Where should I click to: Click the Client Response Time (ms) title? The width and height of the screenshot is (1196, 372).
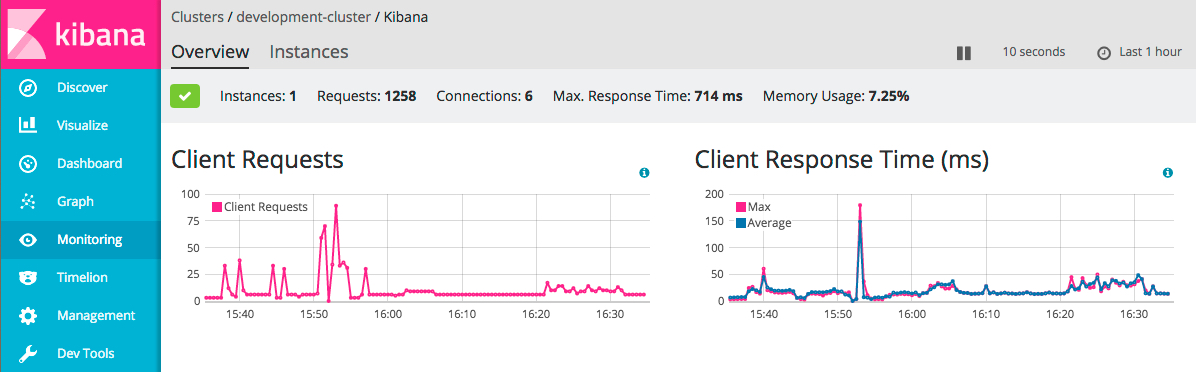(x=842, y=160)
